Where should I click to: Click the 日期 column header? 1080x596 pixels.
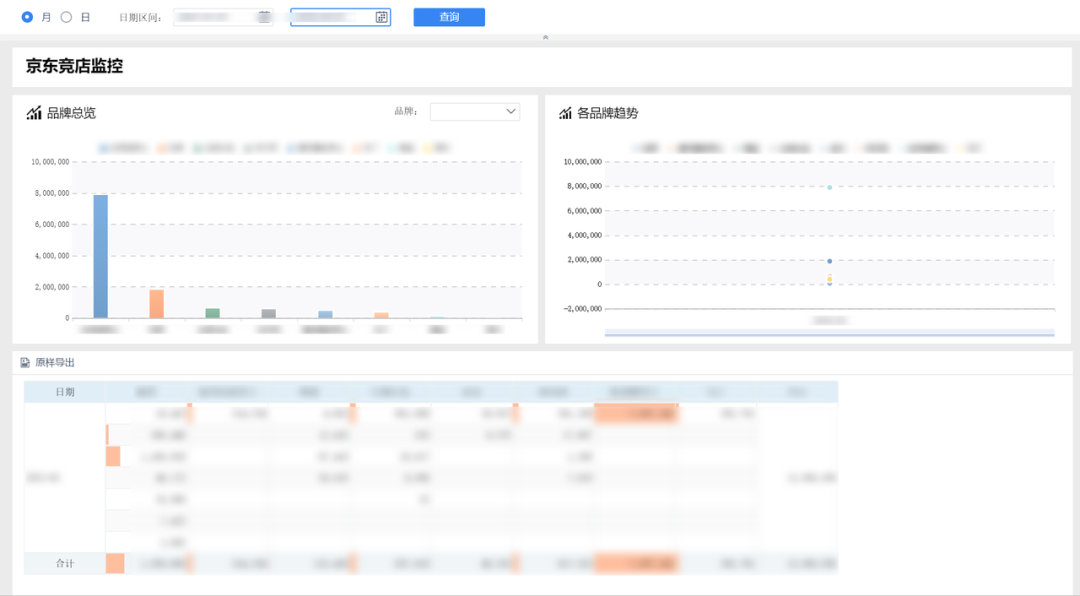click(x=65, y=391)
